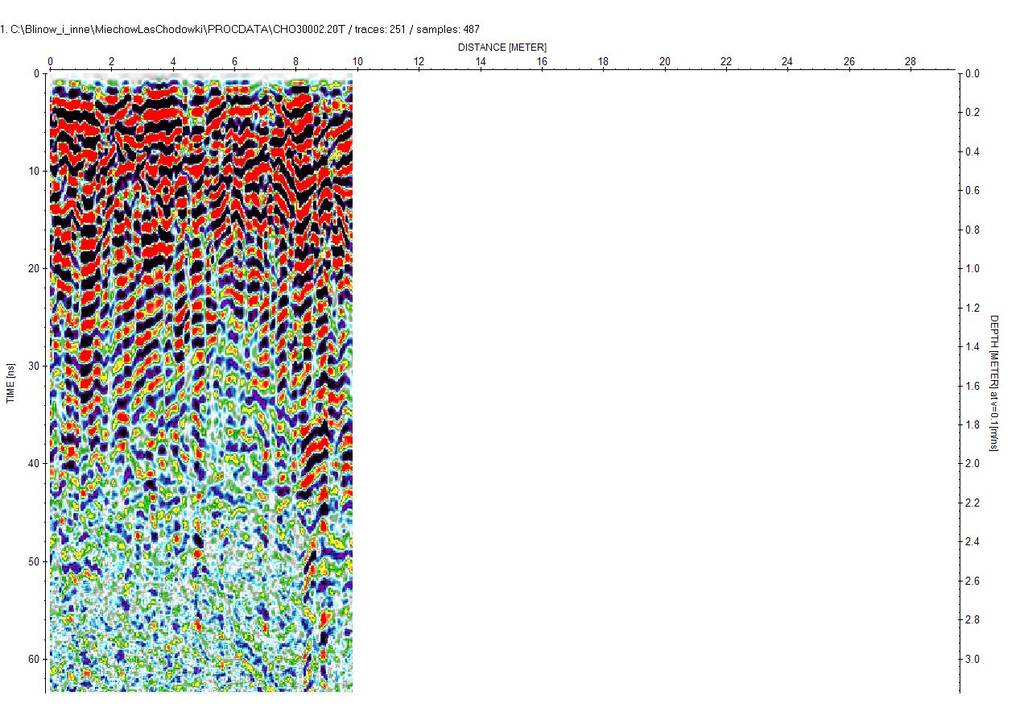This screenshot has width=1024, height=712.
Task: Click the DEPTH [METER] axis label on right
Action: coord(994,383)
